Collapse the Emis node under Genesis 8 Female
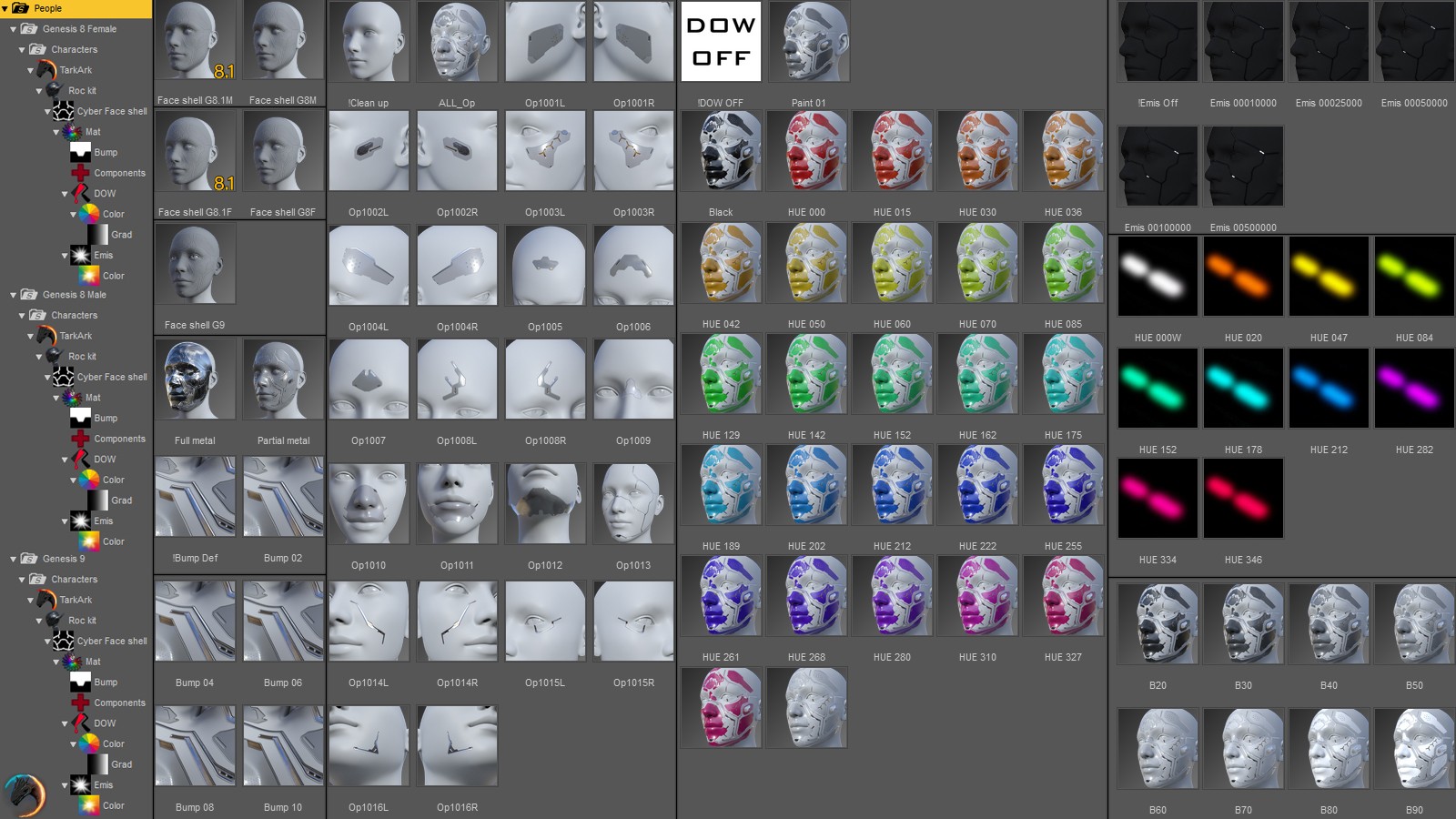This screenshot has width=1456, height=819. 65,256
